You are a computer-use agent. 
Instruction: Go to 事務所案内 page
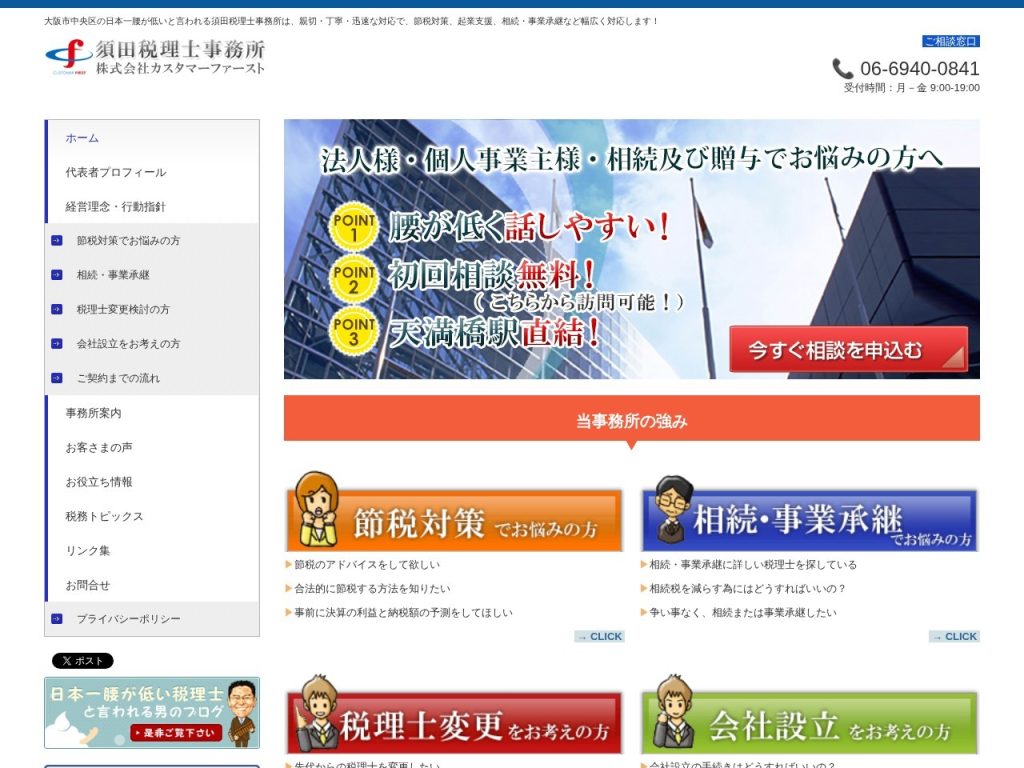point(93,413)
